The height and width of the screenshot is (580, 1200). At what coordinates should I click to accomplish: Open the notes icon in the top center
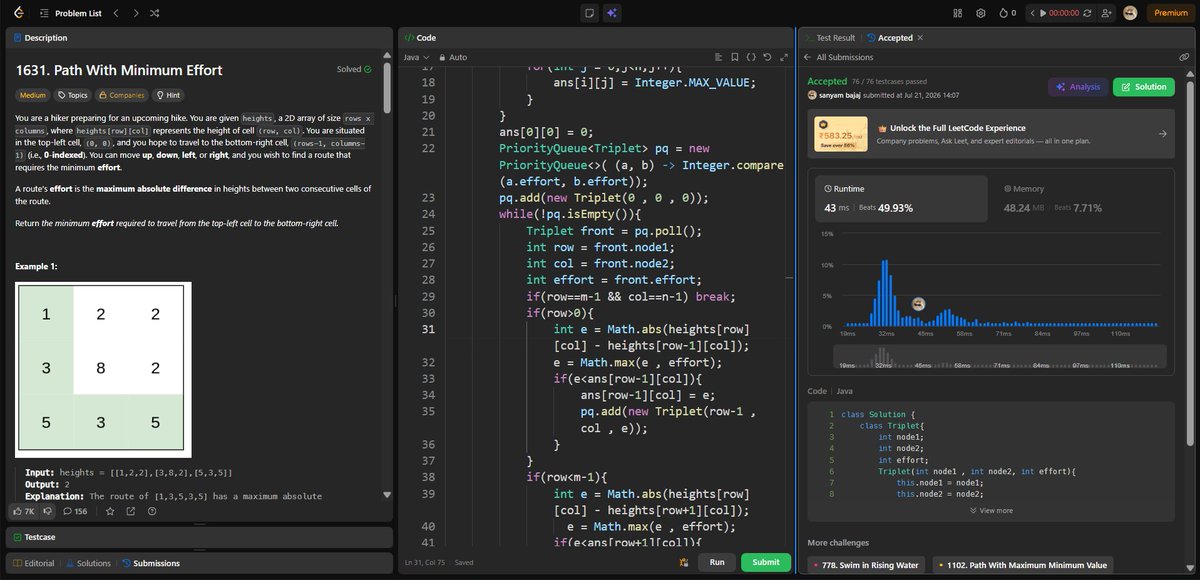pyautogui.click(x=590, y=13)
